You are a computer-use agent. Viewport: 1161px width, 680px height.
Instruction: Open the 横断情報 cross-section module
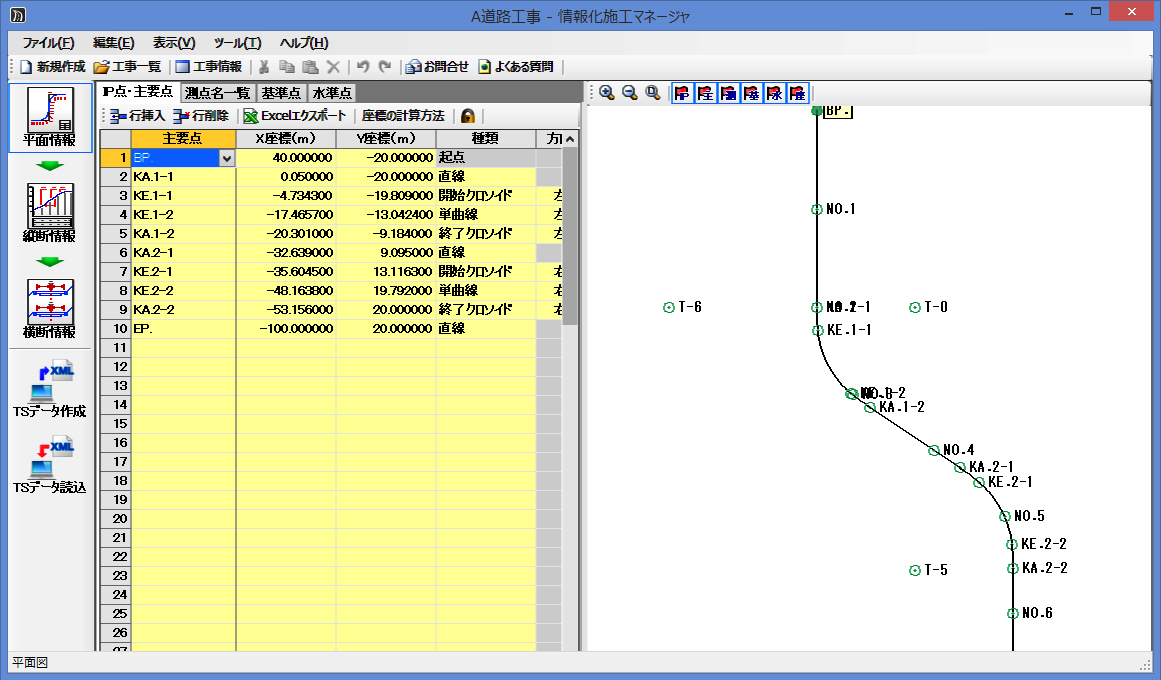coord(50,309)
